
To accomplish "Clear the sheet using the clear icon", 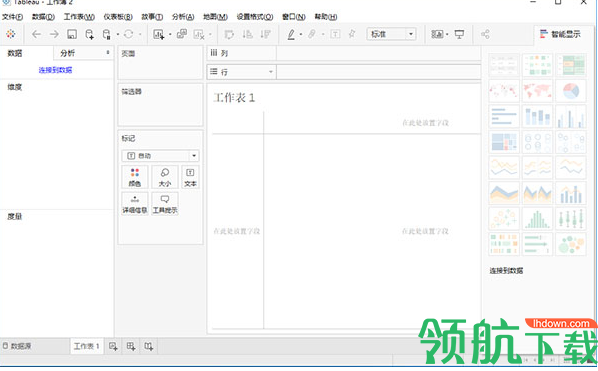I will click(x=199, y=34).
